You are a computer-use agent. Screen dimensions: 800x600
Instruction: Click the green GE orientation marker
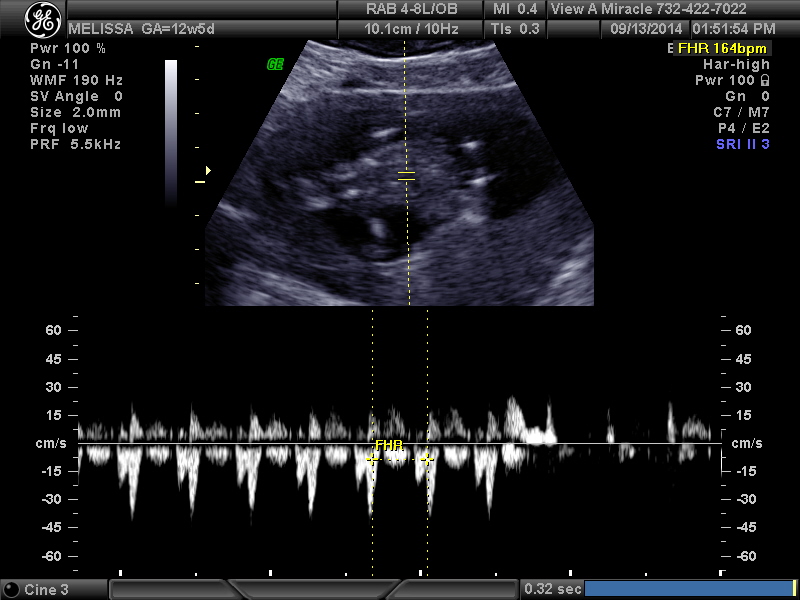(x=274, y=64)
